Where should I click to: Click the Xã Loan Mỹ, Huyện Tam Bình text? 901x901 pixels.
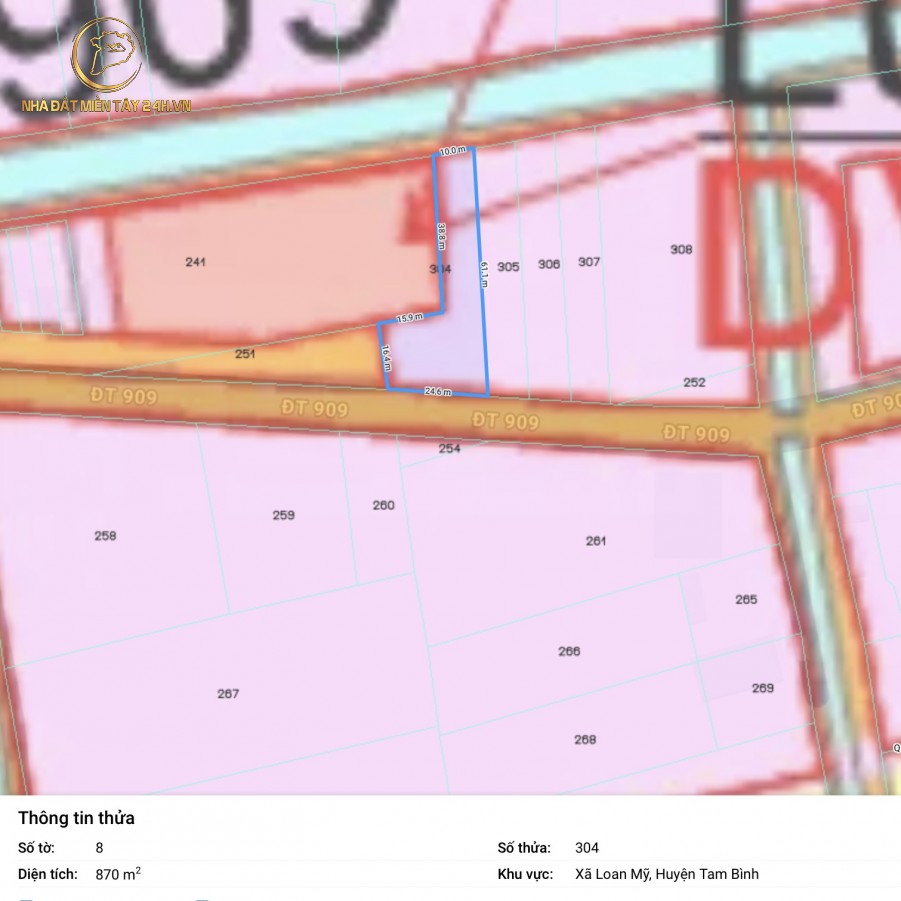(666, 874)
